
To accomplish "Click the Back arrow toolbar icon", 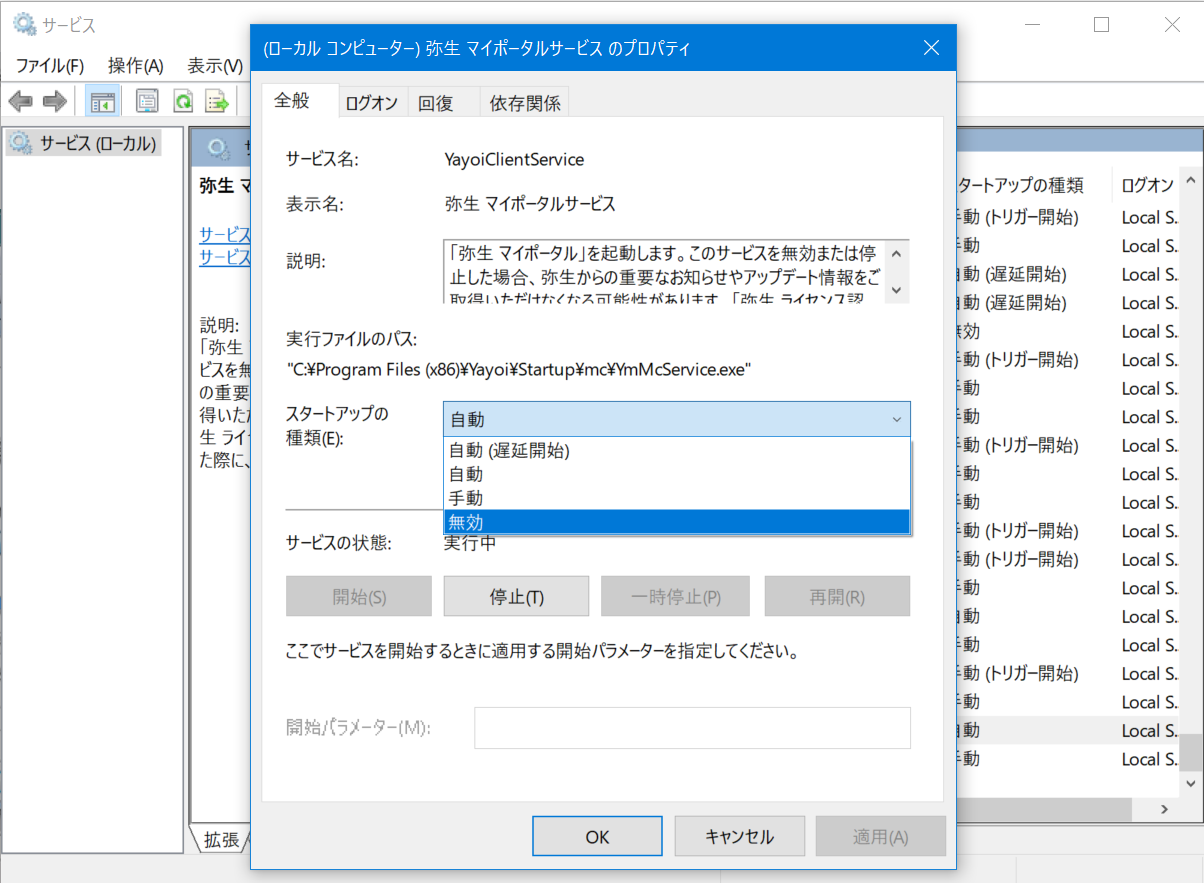I will [x=21, y=101].
